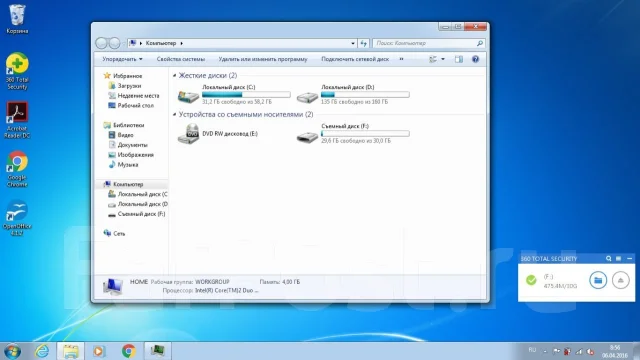This screenshot has height=360, width=640.
Task: Select Избранное in navigation pane
Action: (x=127, y=76)
